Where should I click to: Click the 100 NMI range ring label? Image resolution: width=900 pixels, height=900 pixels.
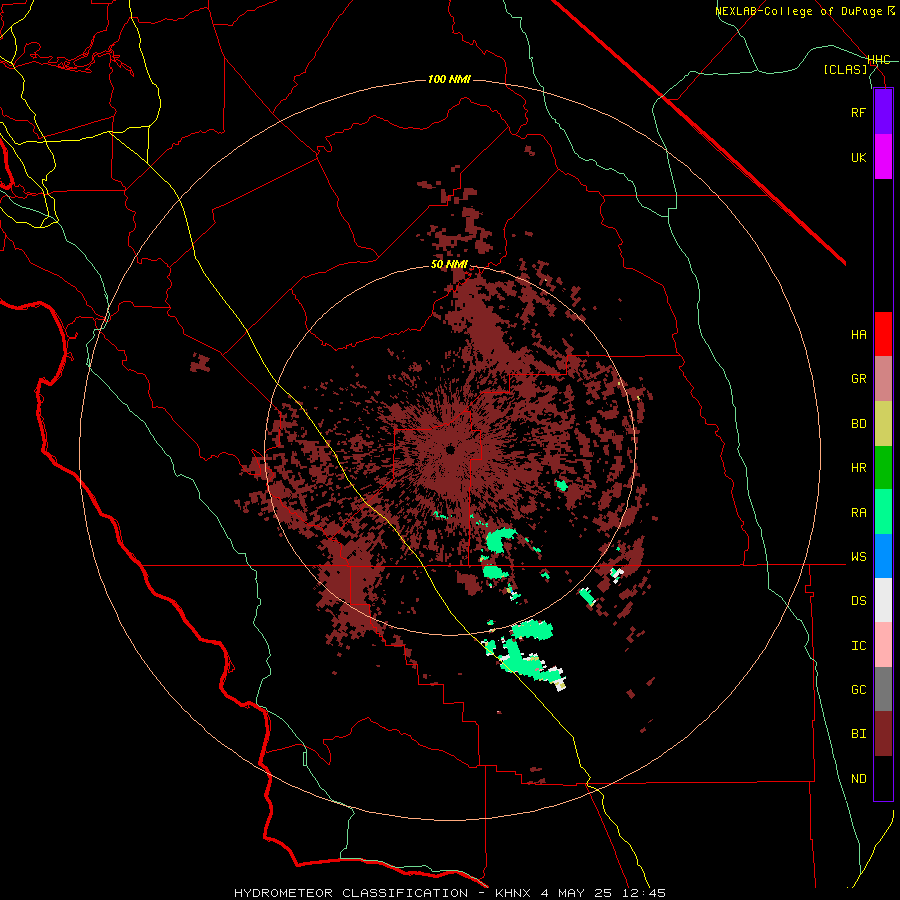pyautogui.click(x=449, y=79)
